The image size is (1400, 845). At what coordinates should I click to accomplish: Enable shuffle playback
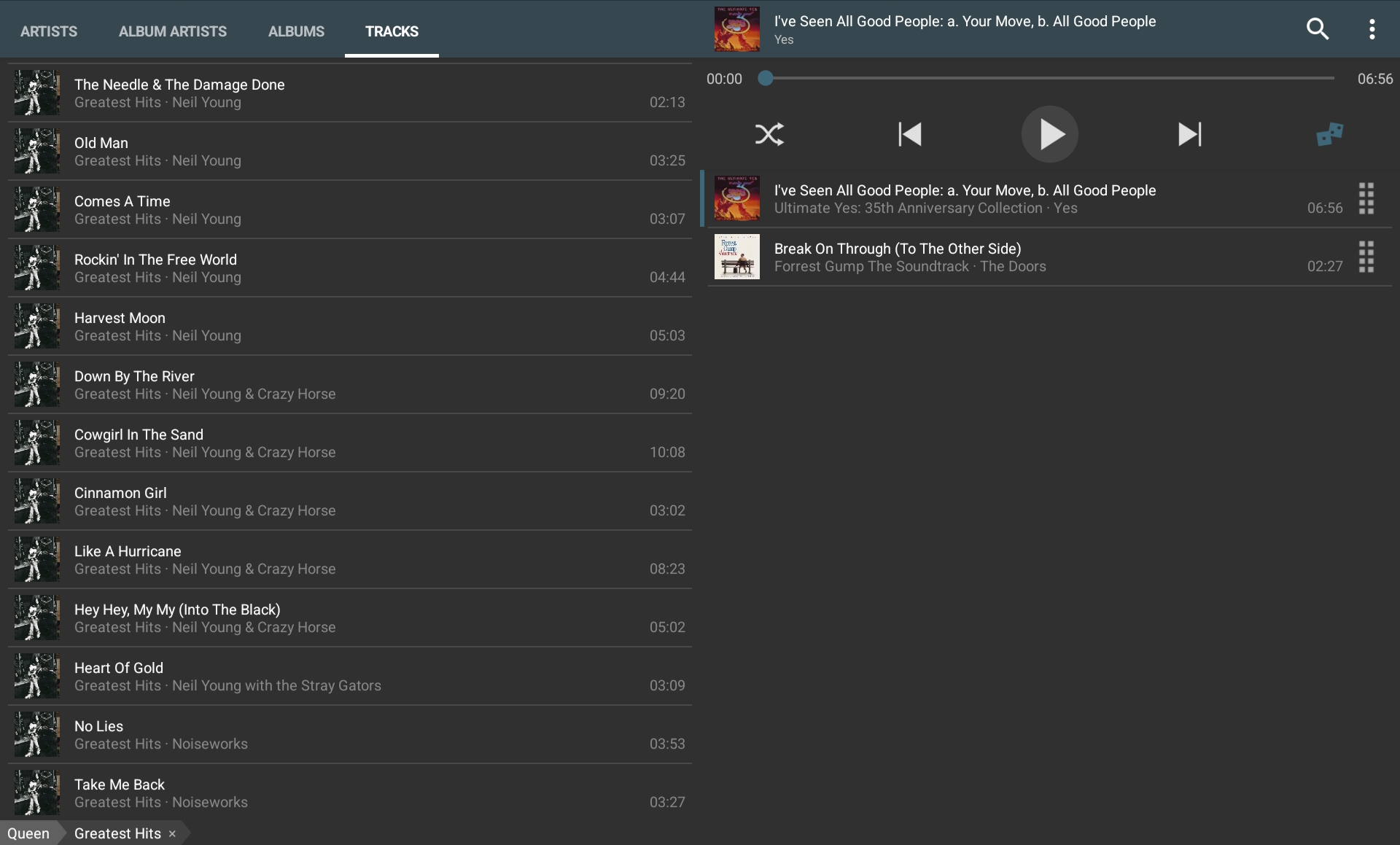tap(769, 134)
